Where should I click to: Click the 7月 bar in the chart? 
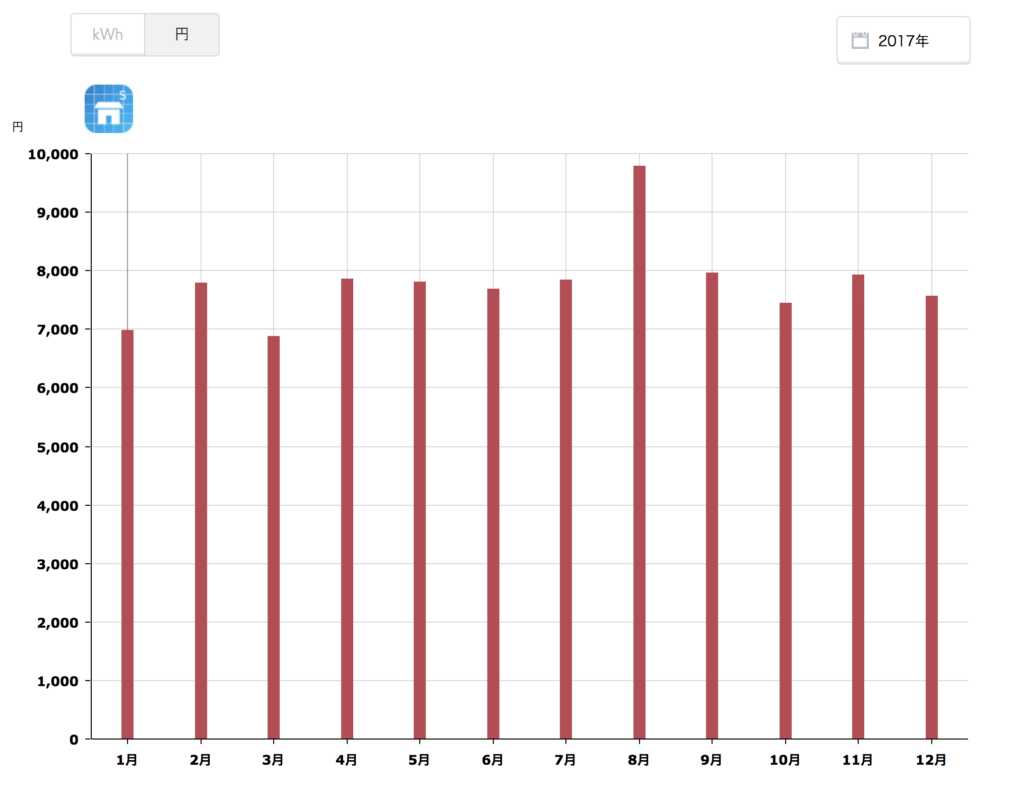566,509
